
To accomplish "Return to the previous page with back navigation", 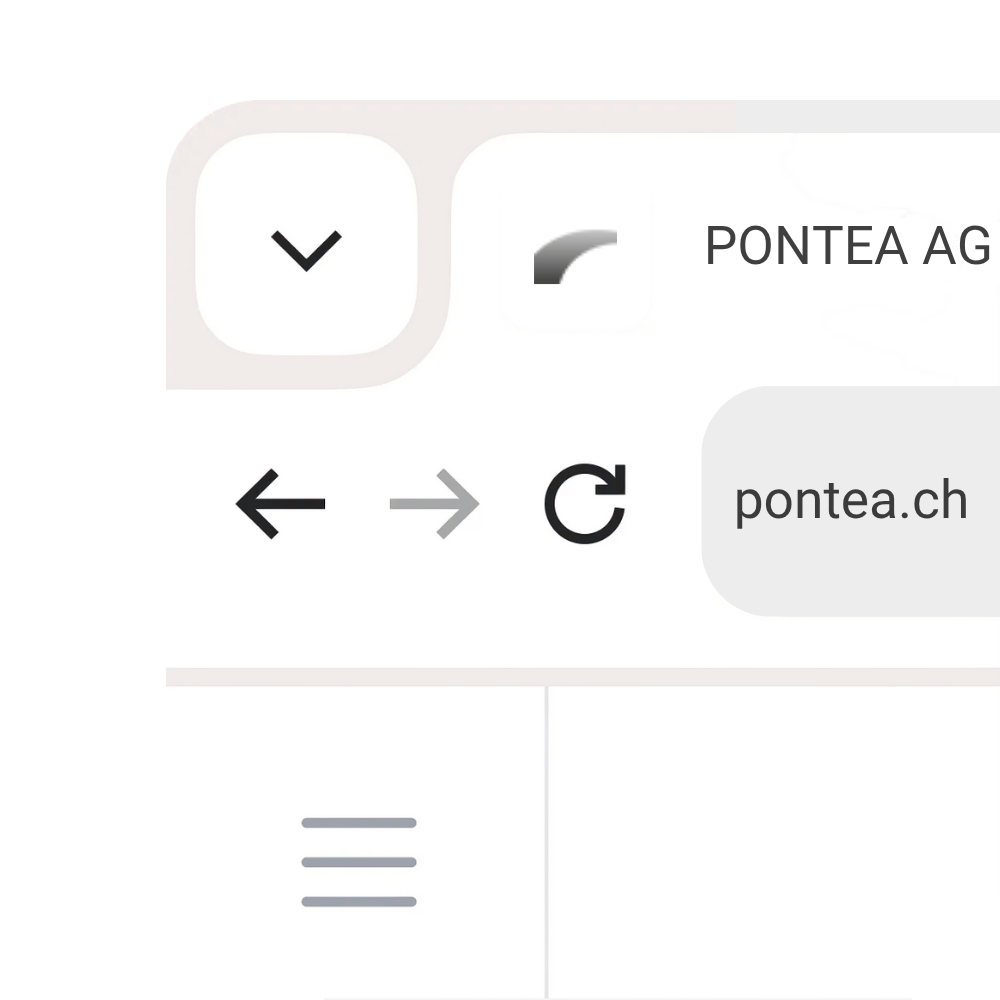I will 280,504.
